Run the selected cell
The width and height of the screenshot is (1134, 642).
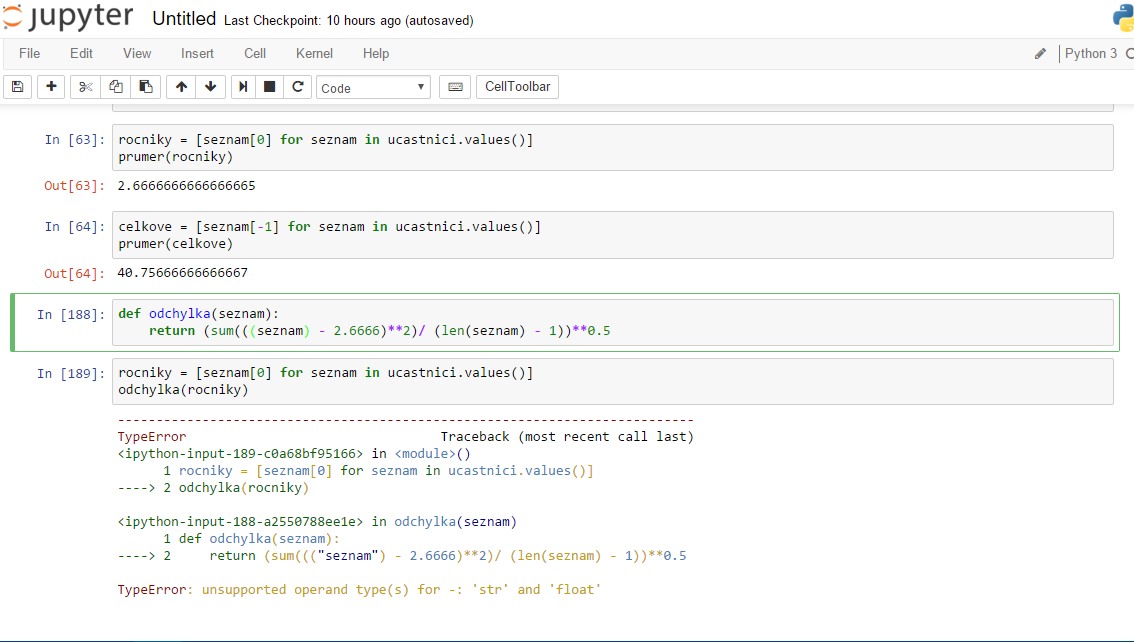coord(243,87)
